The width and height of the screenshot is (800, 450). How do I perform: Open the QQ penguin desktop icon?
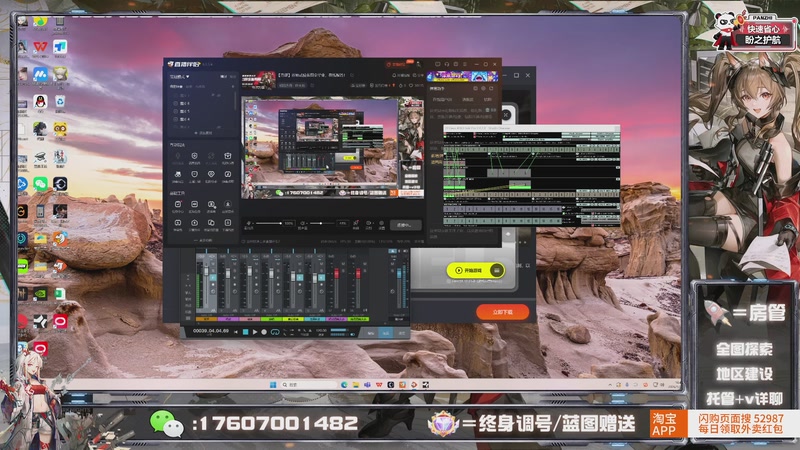pos(40,102)
